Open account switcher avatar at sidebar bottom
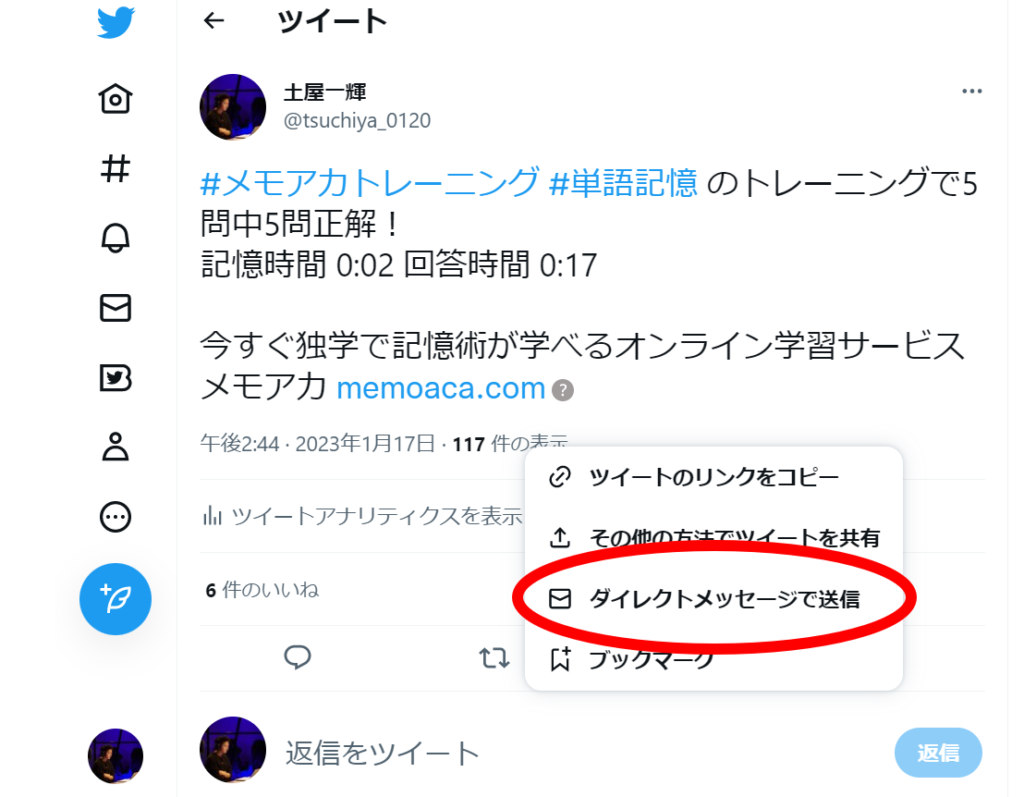1024x797 pixels. click(116, 756)
